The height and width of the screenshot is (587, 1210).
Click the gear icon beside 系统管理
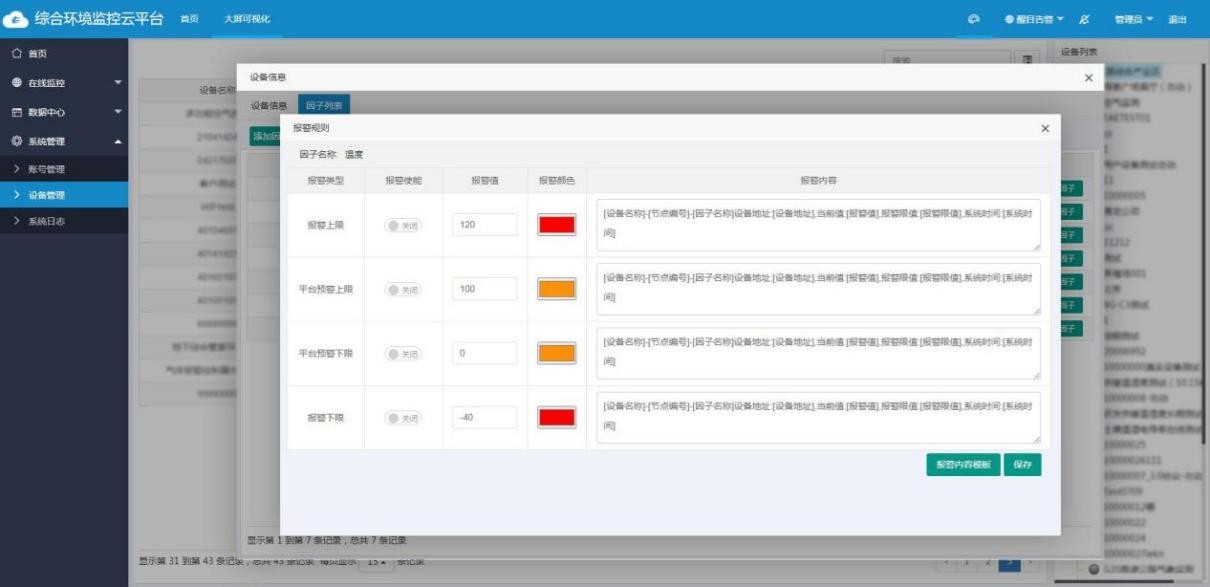pos(16,141)
